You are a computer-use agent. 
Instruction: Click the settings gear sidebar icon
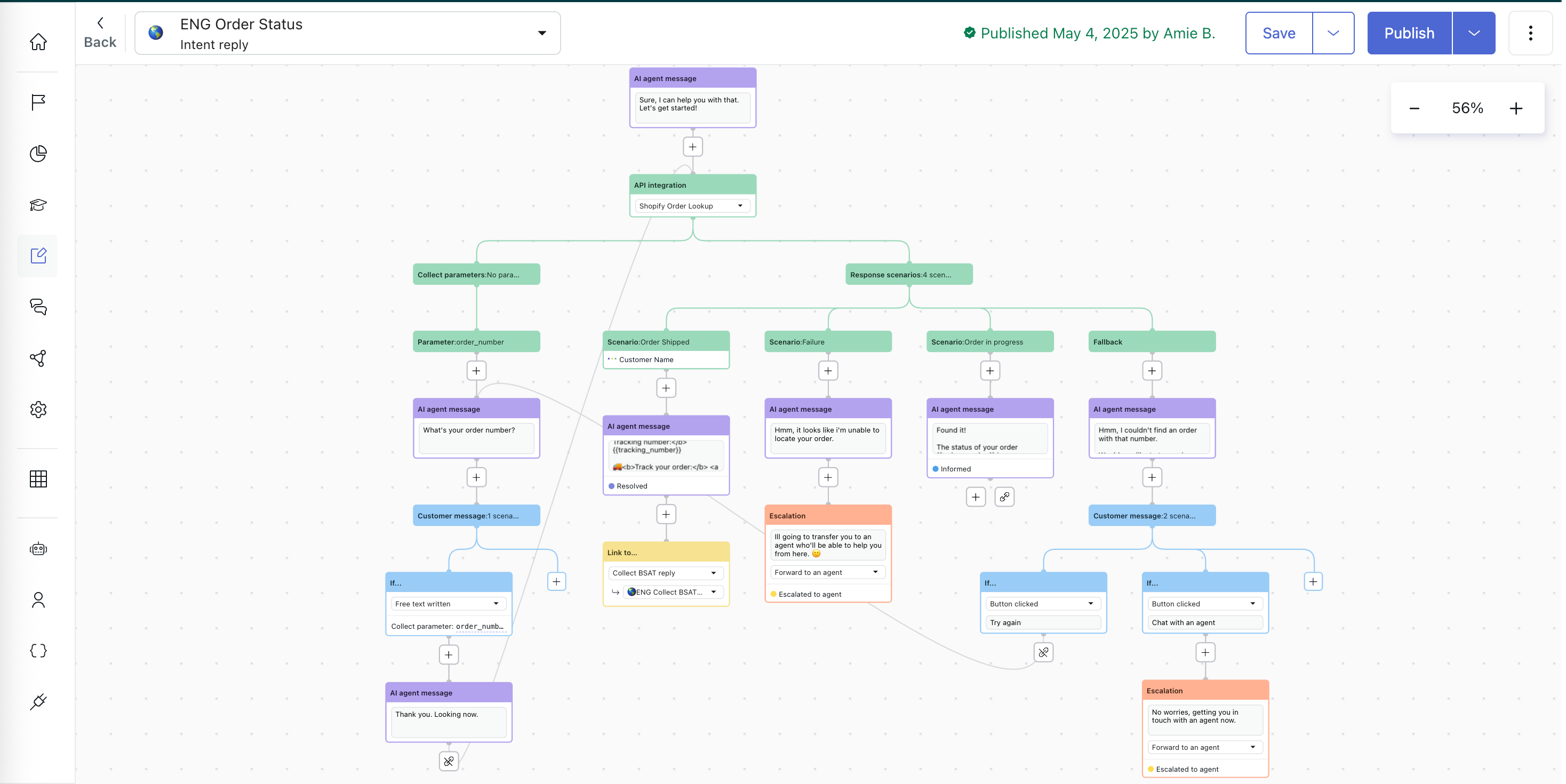(38, 410)
